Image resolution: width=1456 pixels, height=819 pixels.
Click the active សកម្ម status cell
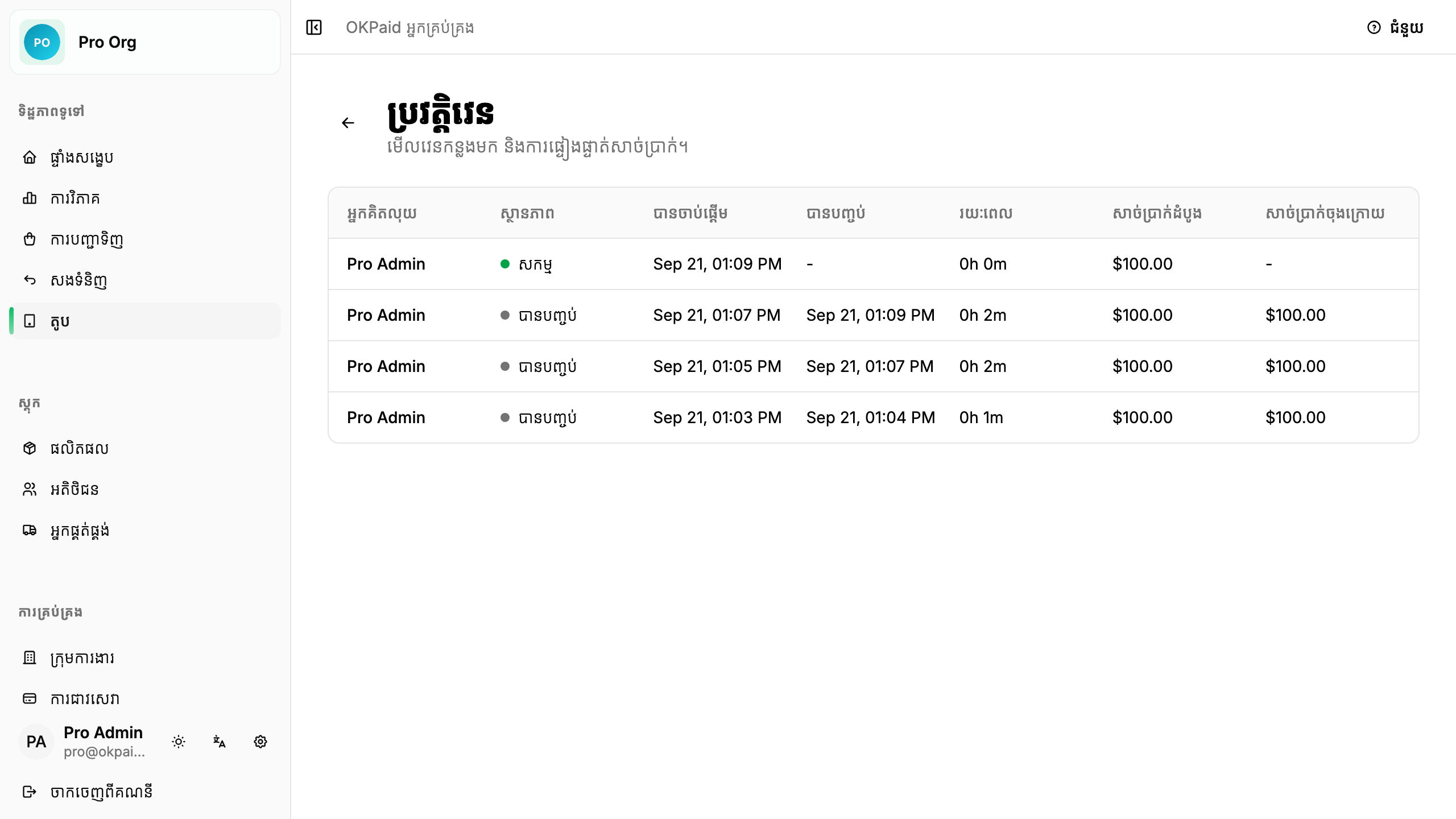[x=526, y=264]
